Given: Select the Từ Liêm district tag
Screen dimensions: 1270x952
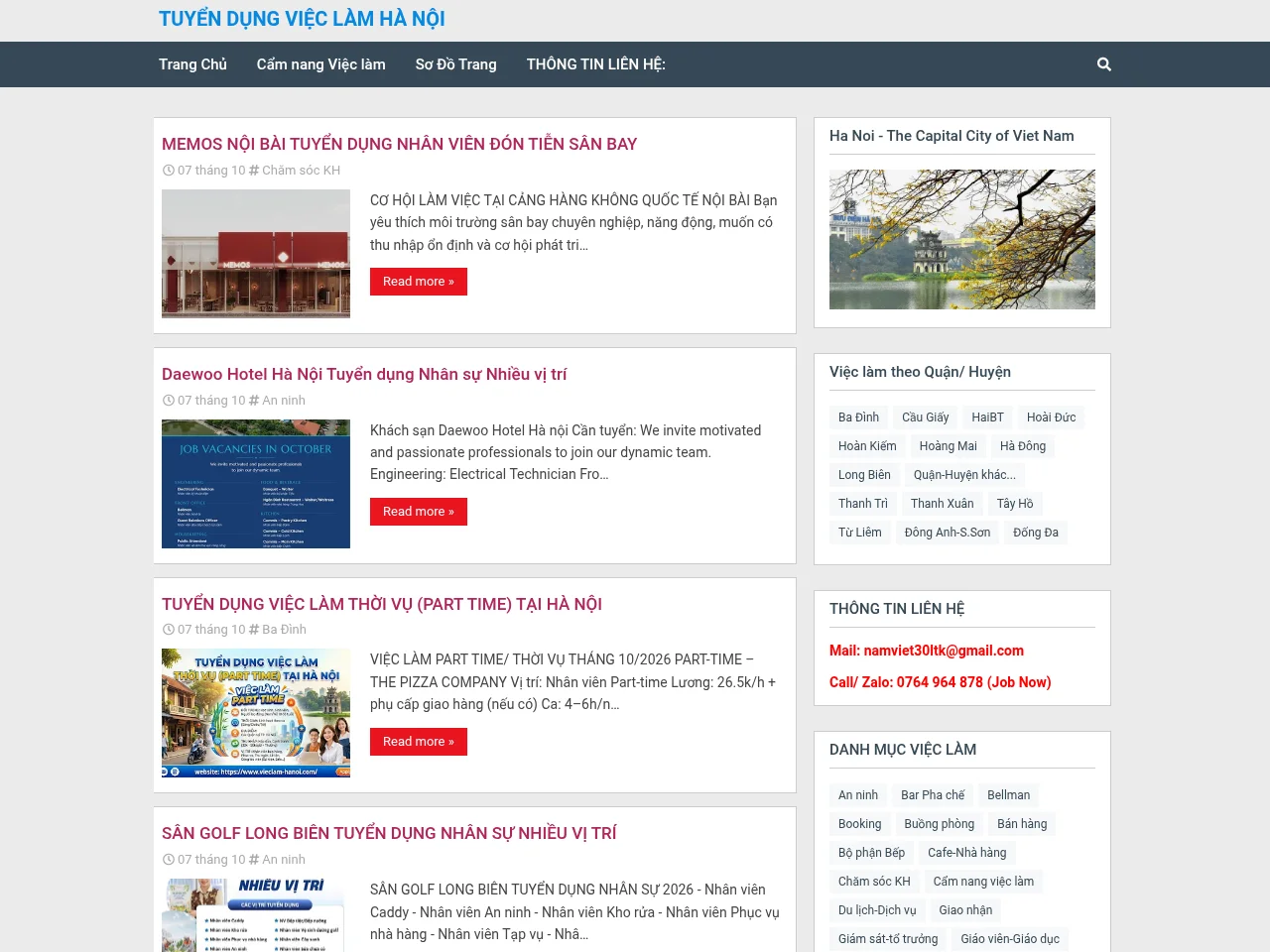Looking at the screenshot, I should point(860,533).
